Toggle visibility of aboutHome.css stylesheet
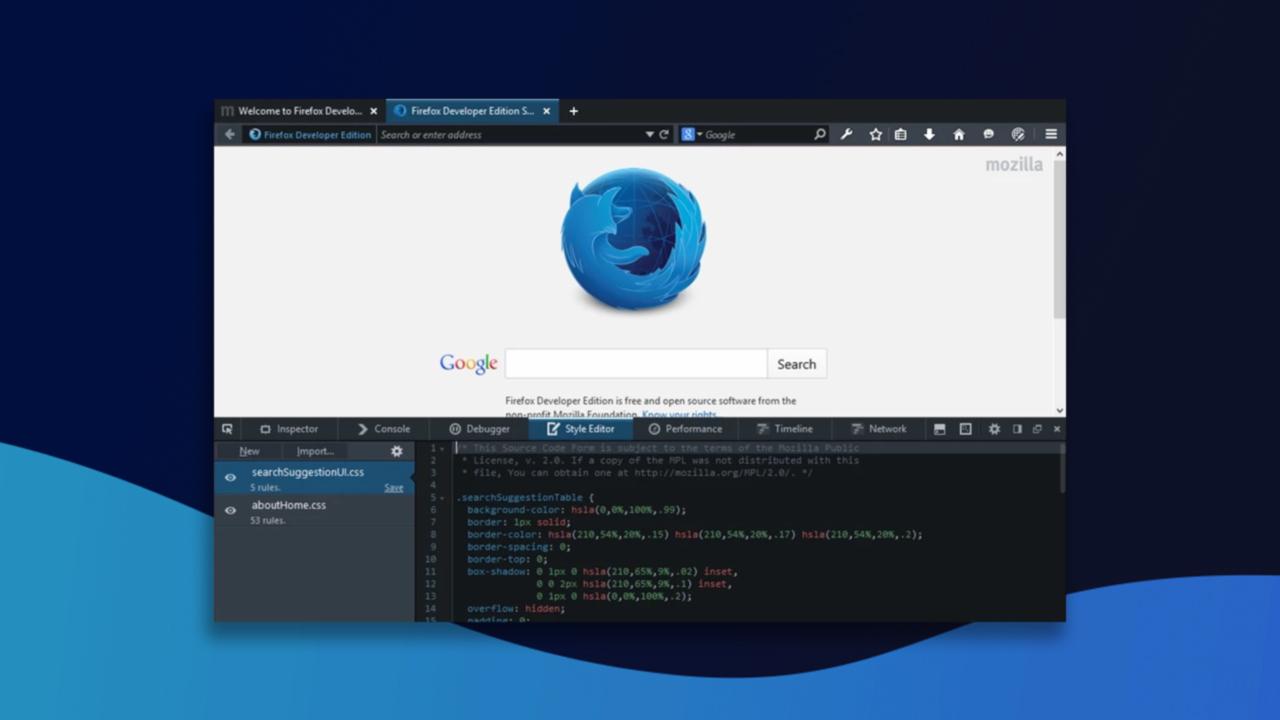1280x720 pixels. tap(228, 511)
